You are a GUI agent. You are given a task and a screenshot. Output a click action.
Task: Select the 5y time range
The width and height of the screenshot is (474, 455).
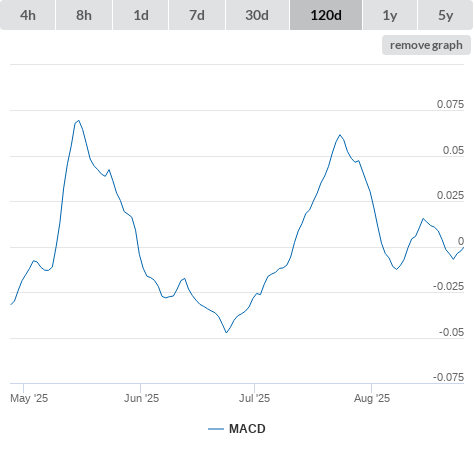(445, 15)
